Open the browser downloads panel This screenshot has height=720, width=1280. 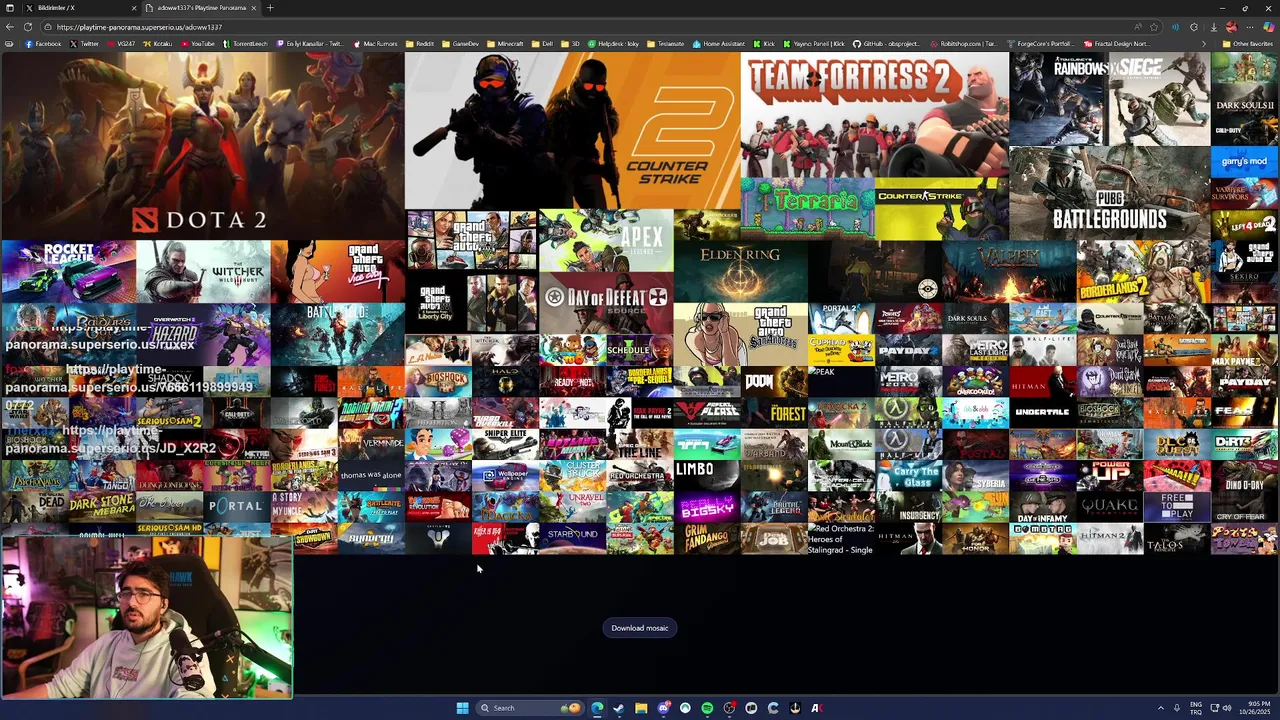(1213, 27)
